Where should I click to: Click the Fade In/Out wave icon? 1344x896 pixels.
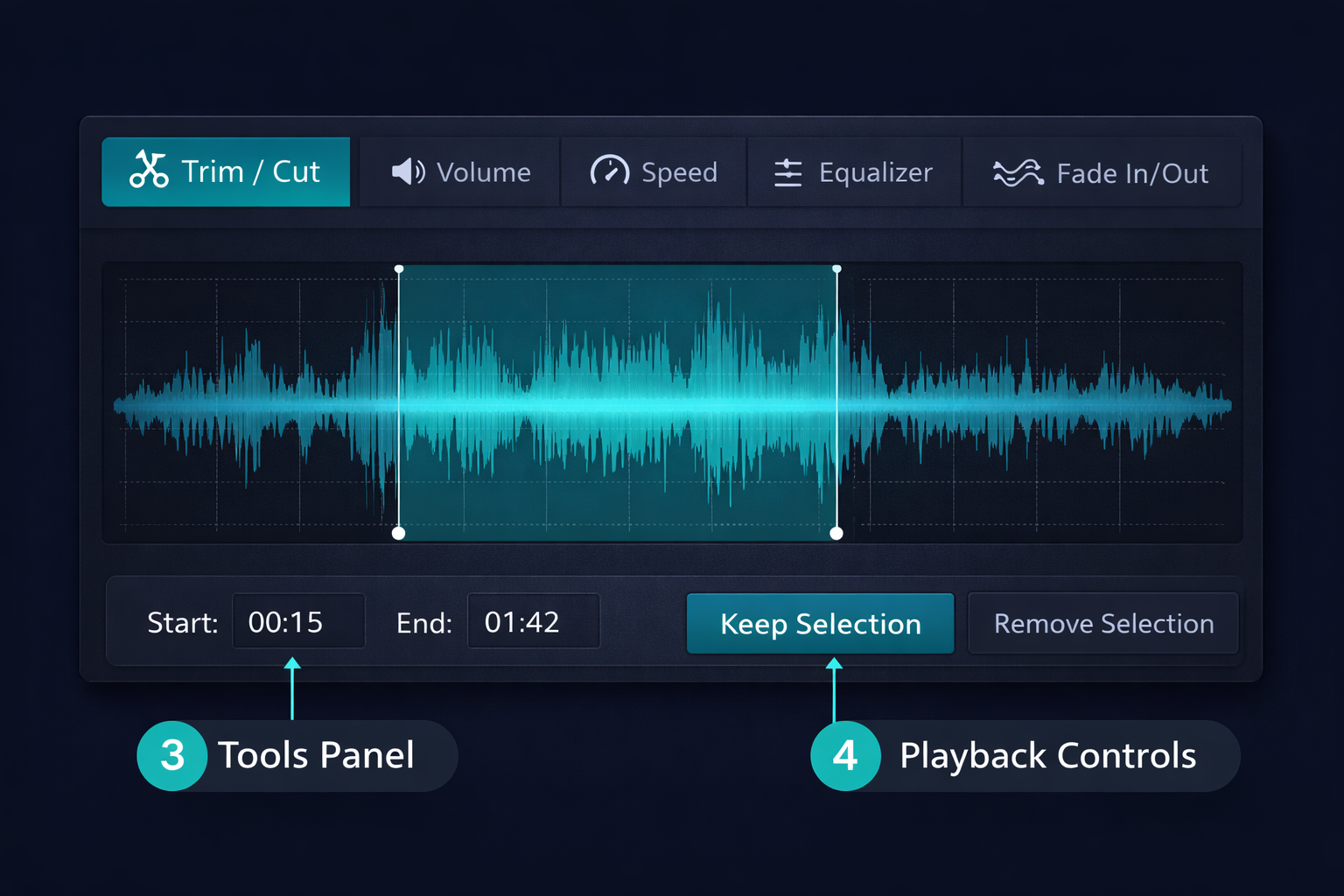click(1018, 172)
